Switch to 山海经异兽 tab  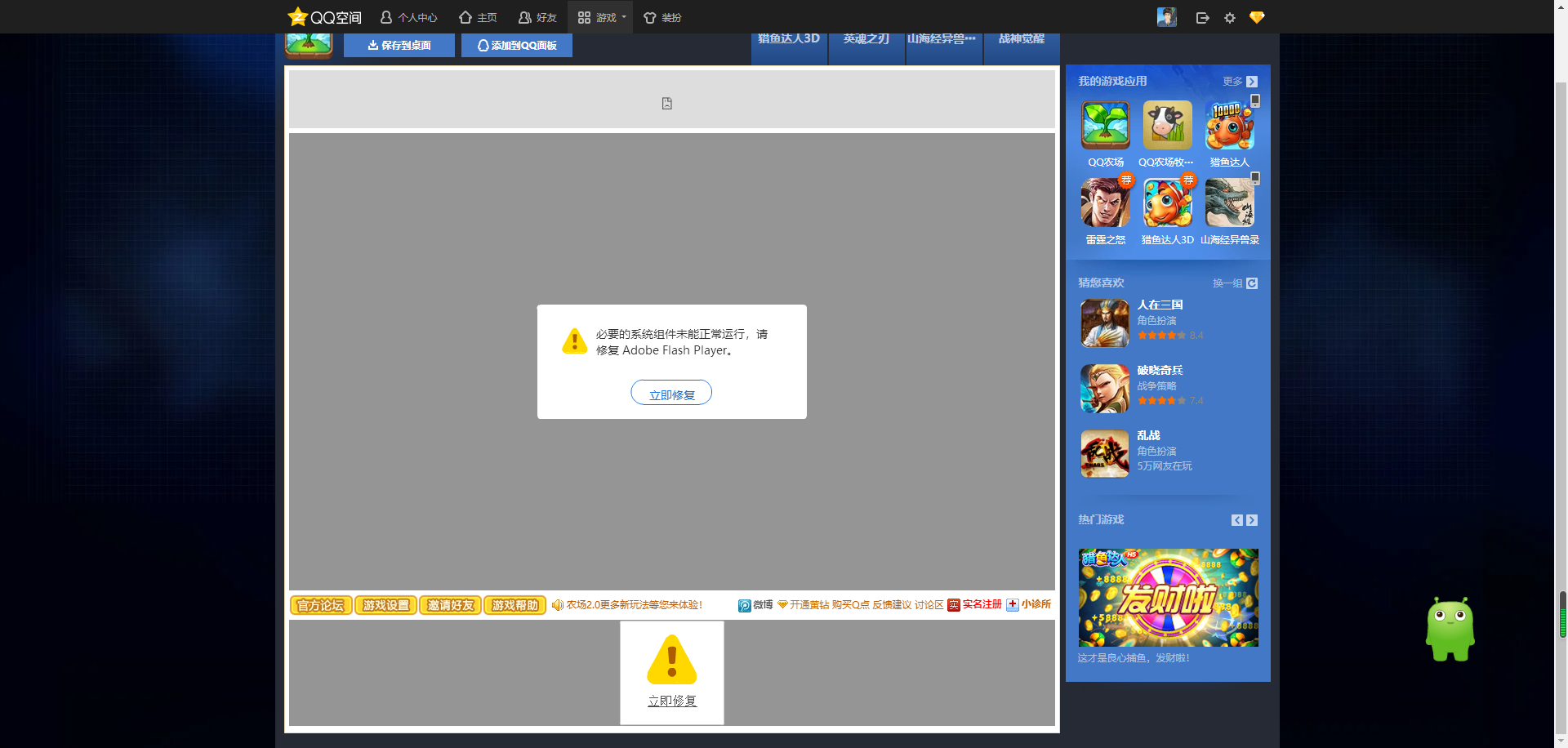pos(944,47)
